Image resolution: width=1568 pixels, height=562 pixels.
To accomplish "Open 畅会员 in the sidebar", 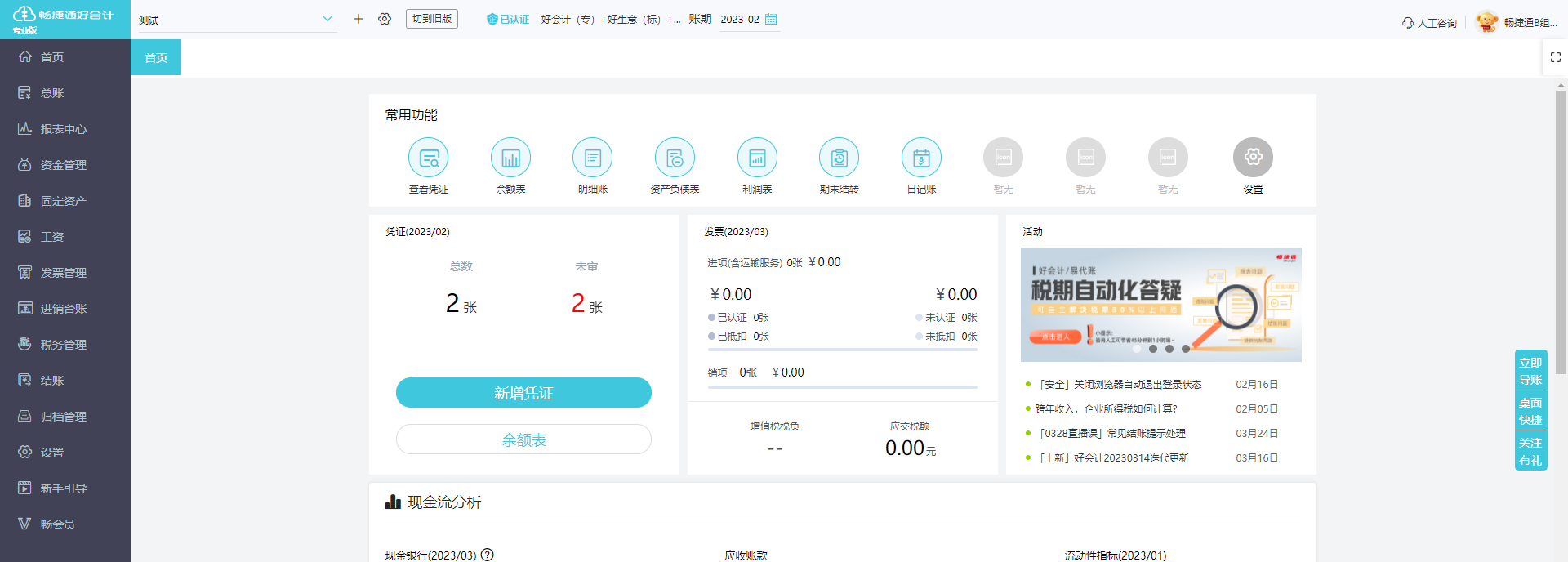I will point(65,524).
